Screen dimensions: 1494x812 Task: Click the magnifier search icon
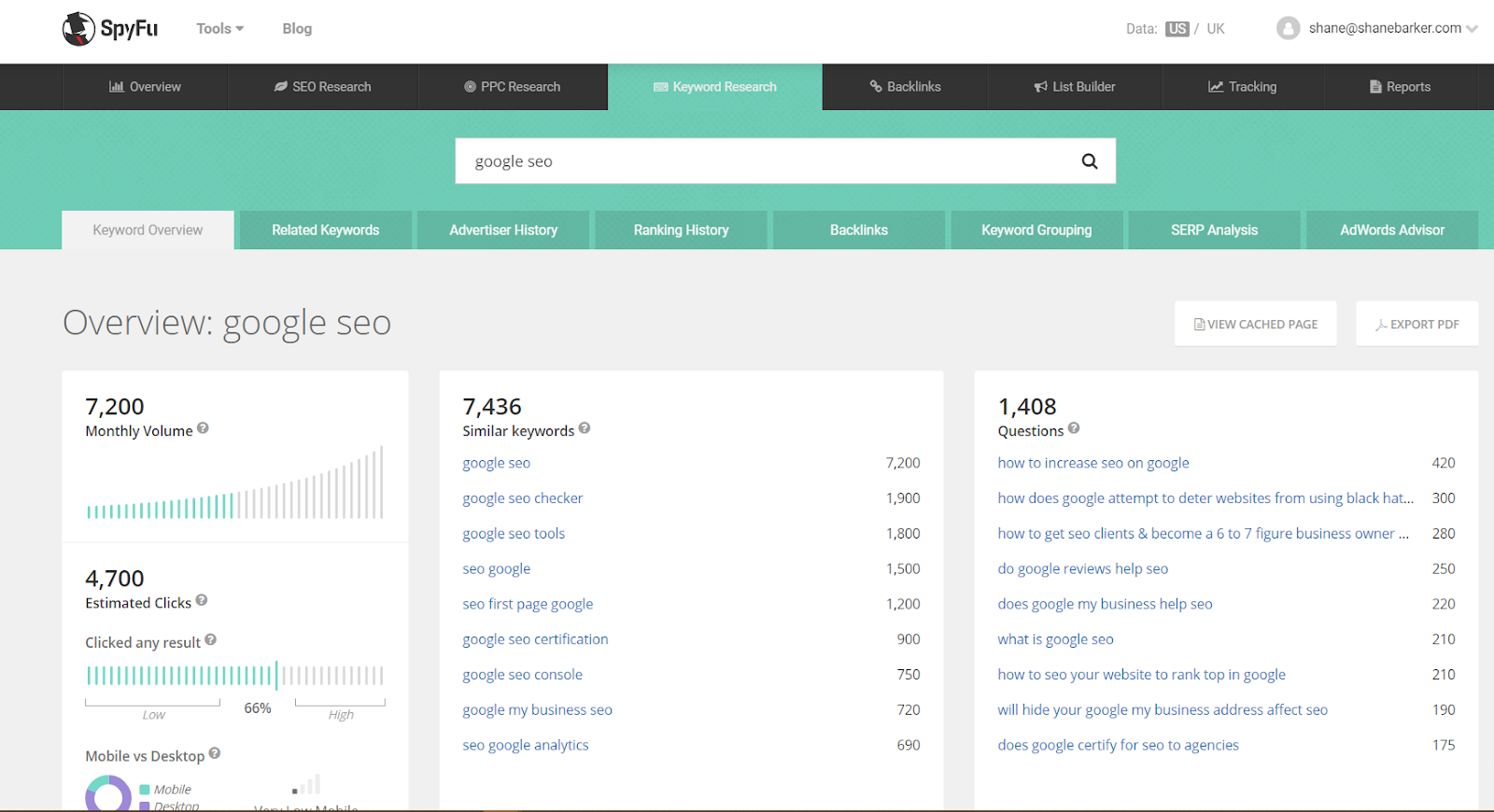(x=1090, y=161)
